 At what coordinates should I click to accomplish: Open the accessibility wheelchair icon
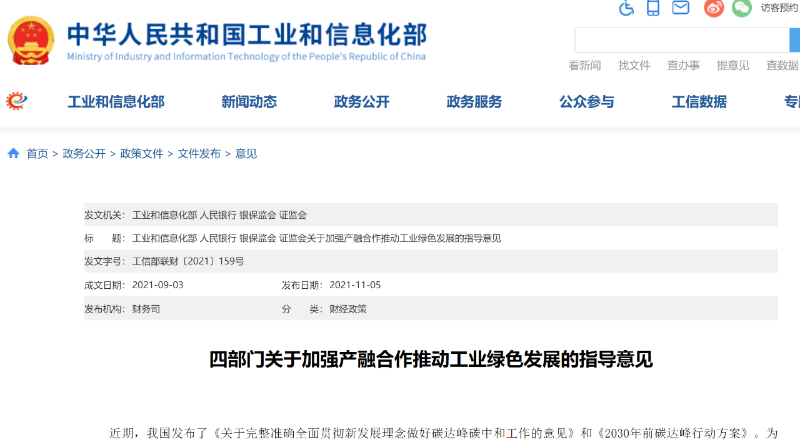click(627, 8)
